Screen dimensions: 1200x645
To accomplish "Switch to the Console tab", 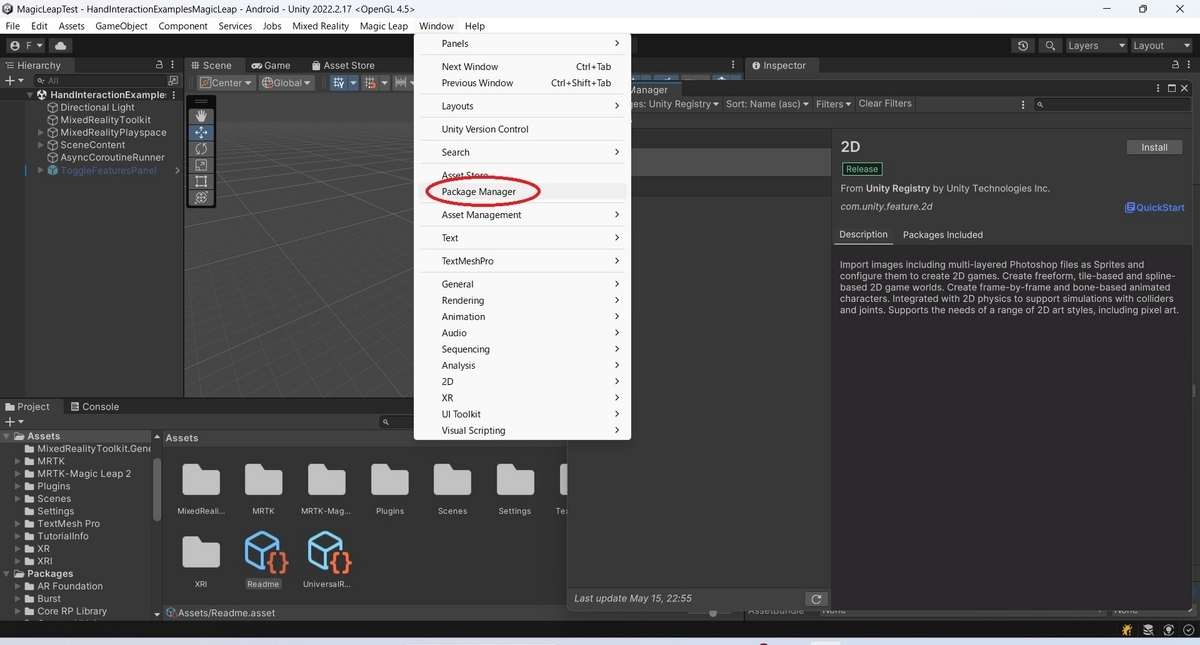I will (x=94, y=407).
